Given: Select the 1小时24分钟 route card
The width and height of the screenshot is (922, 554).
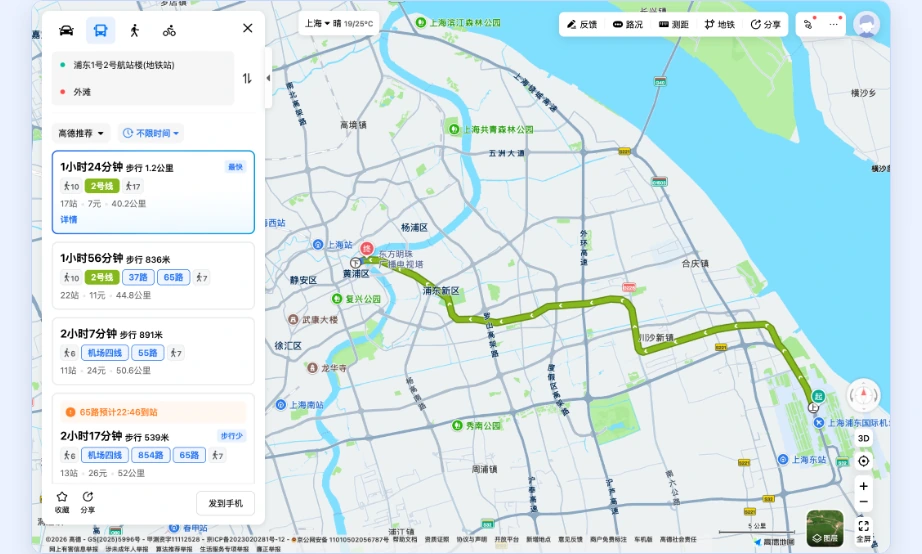Looking at the screenshot, I should pyautogui.click(x=153, y=192).
